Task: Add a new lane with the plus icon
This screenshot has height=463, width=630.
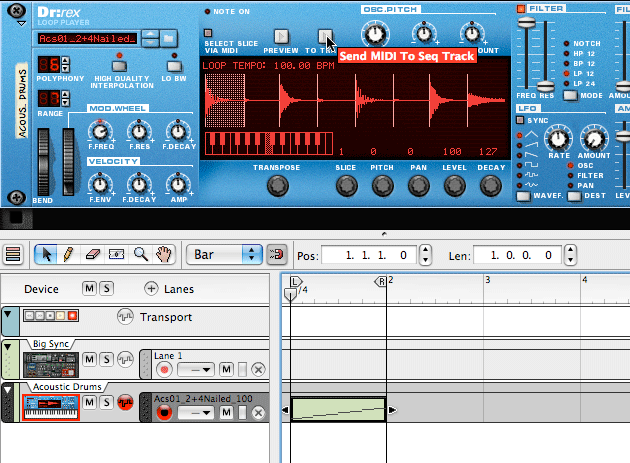Action: click(x=151, y=289)
